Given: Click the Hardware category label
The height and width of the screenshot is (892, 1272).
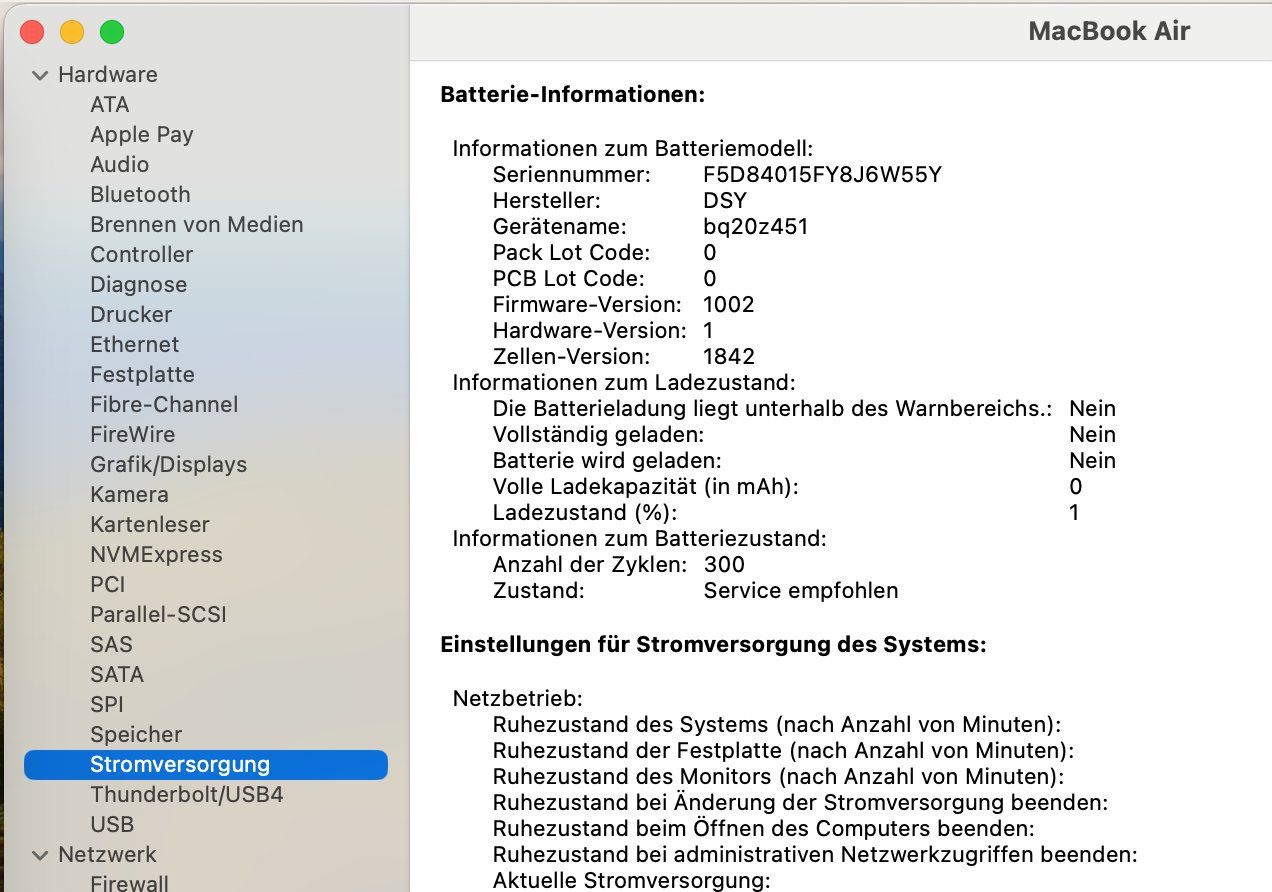Looking at the screenshot, I should 108,75.
